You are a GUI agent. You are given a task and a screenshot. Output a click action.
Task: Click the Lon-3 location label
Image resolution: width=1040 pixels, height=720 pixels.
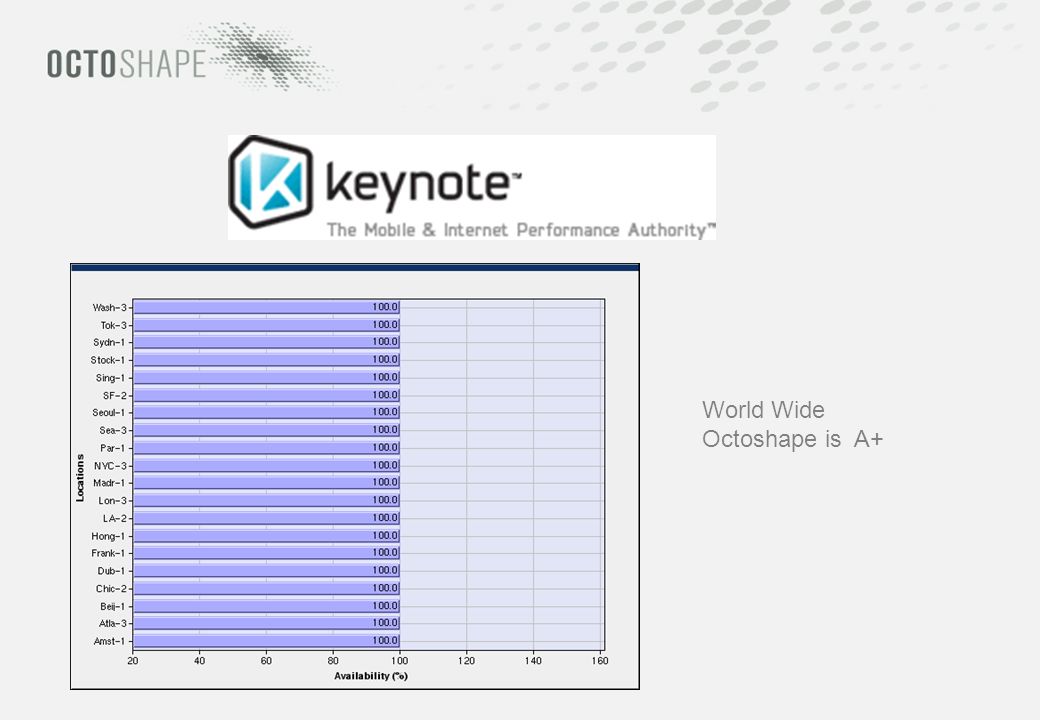tap(113, 501)
